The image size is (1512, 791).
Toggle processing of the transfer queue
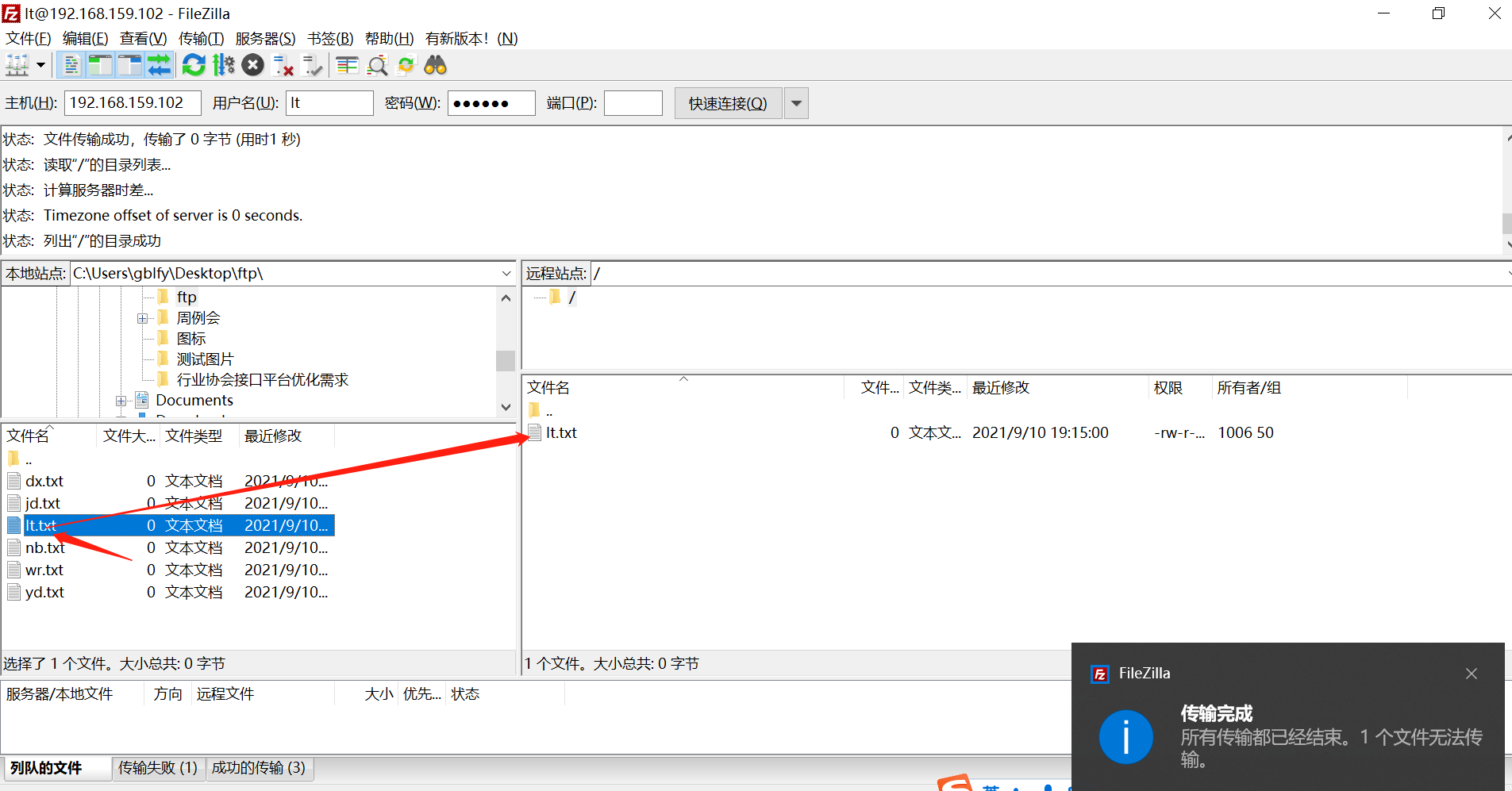(x=224, y=65)
